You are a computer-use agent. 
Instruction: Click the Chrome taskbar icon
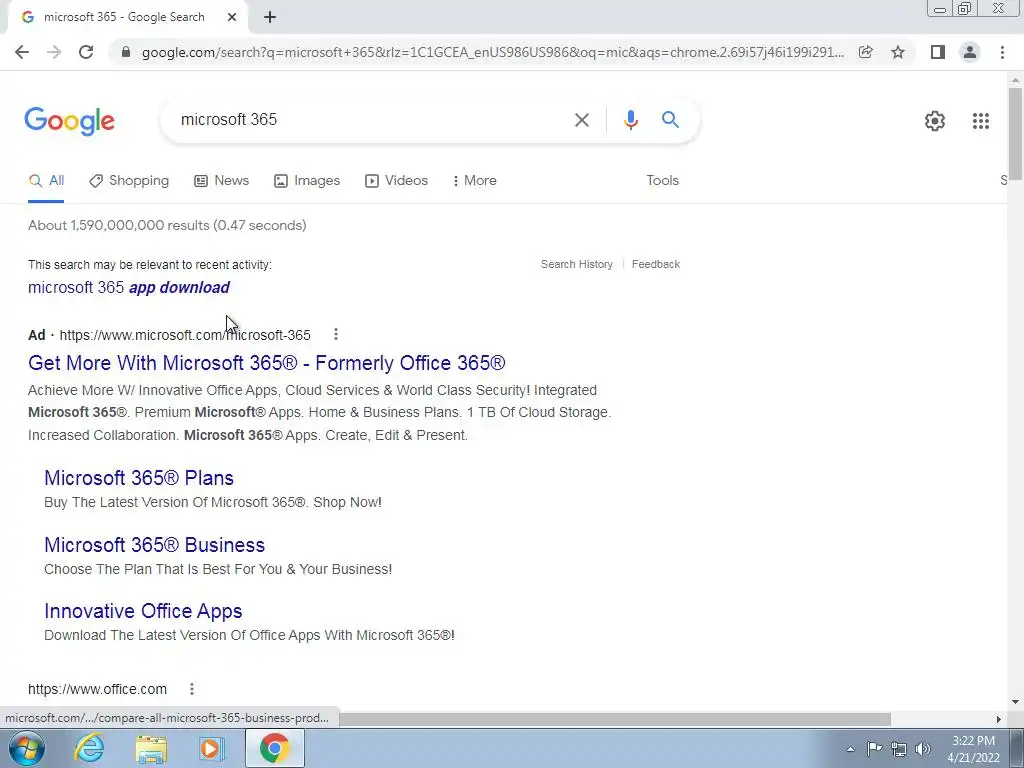(274, 748)
